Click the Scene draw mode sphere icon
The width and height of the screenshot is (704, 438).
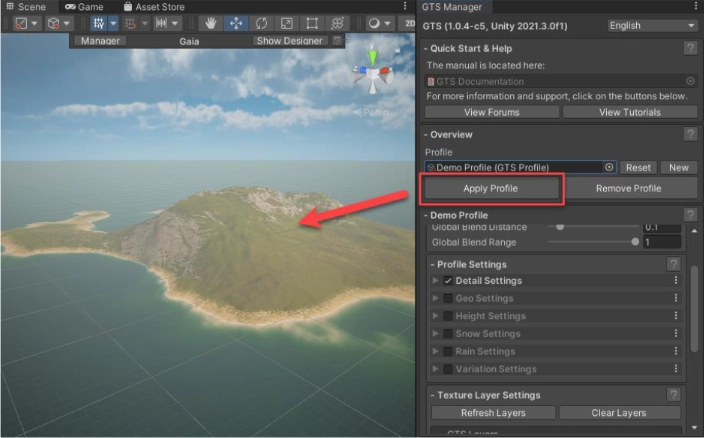[x=374, y=23]
